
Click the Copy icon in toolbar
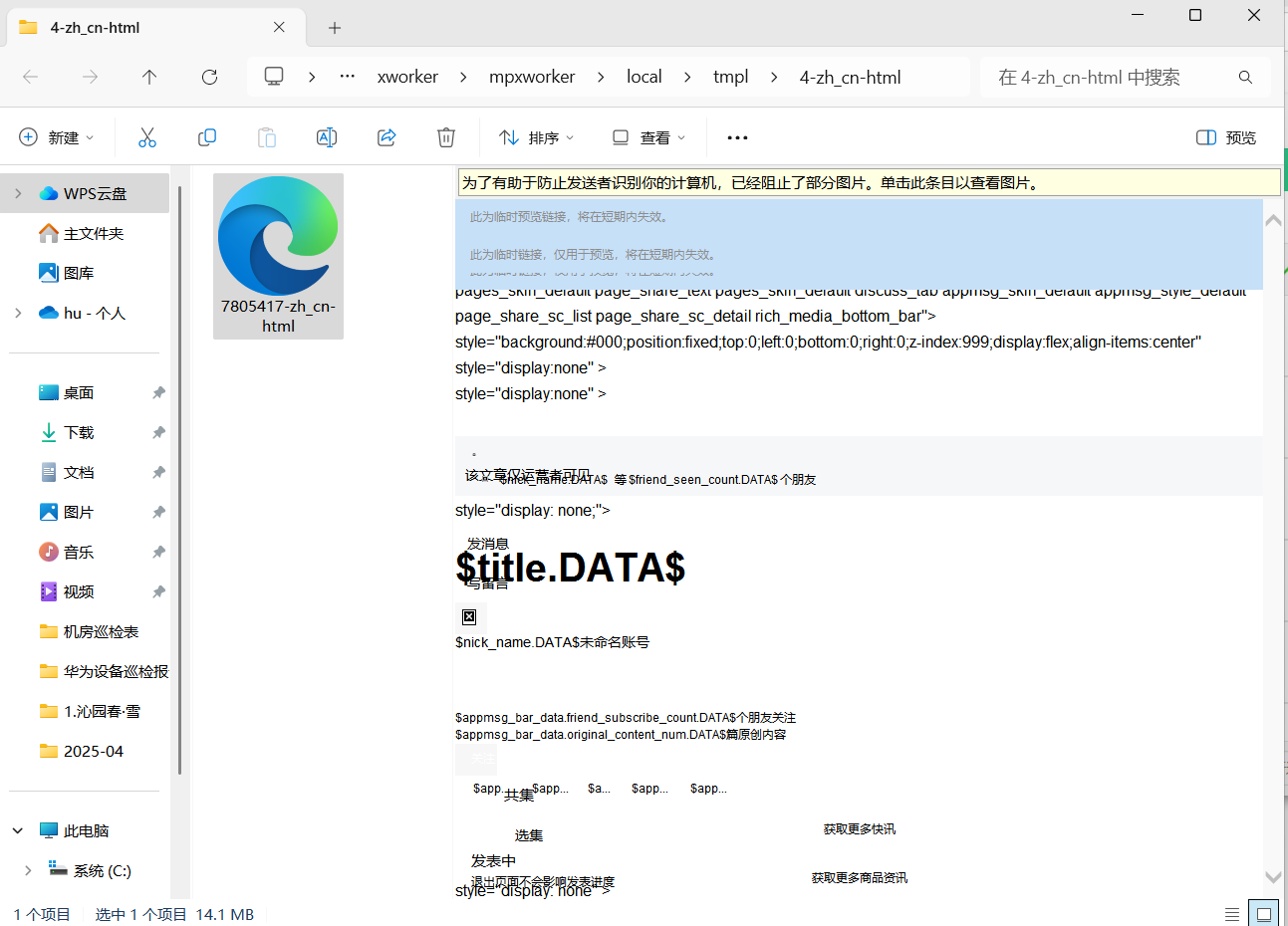207,137
